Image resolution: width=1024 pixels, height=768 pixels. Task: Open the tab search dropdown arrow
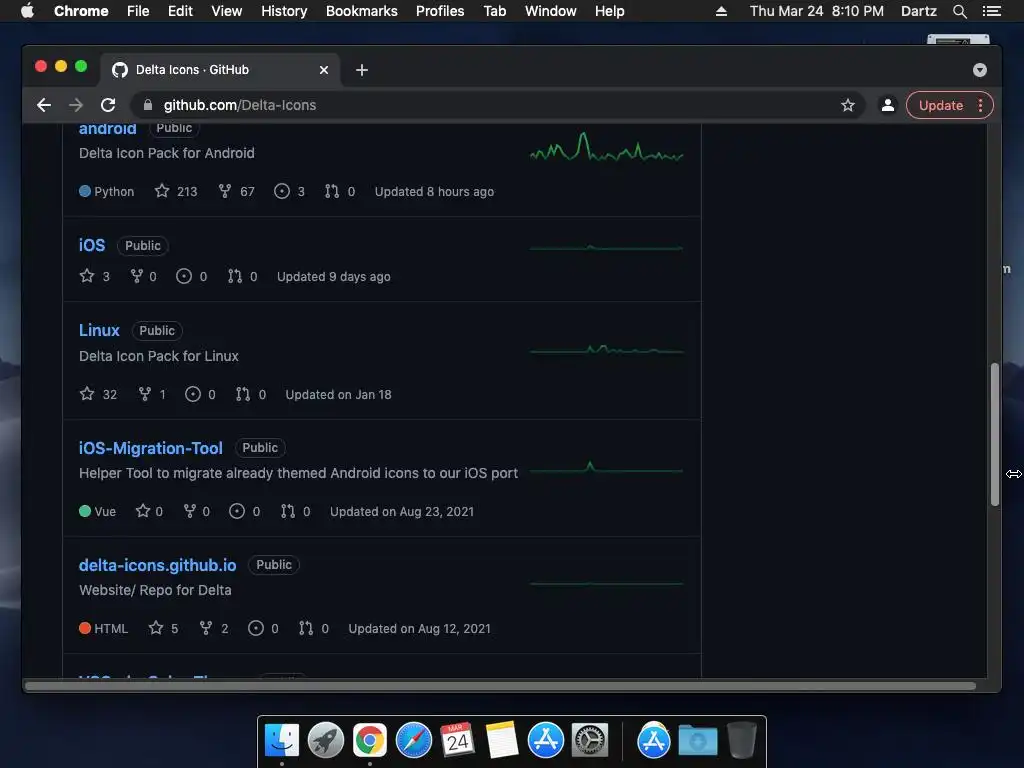click(x=980, y=70)
